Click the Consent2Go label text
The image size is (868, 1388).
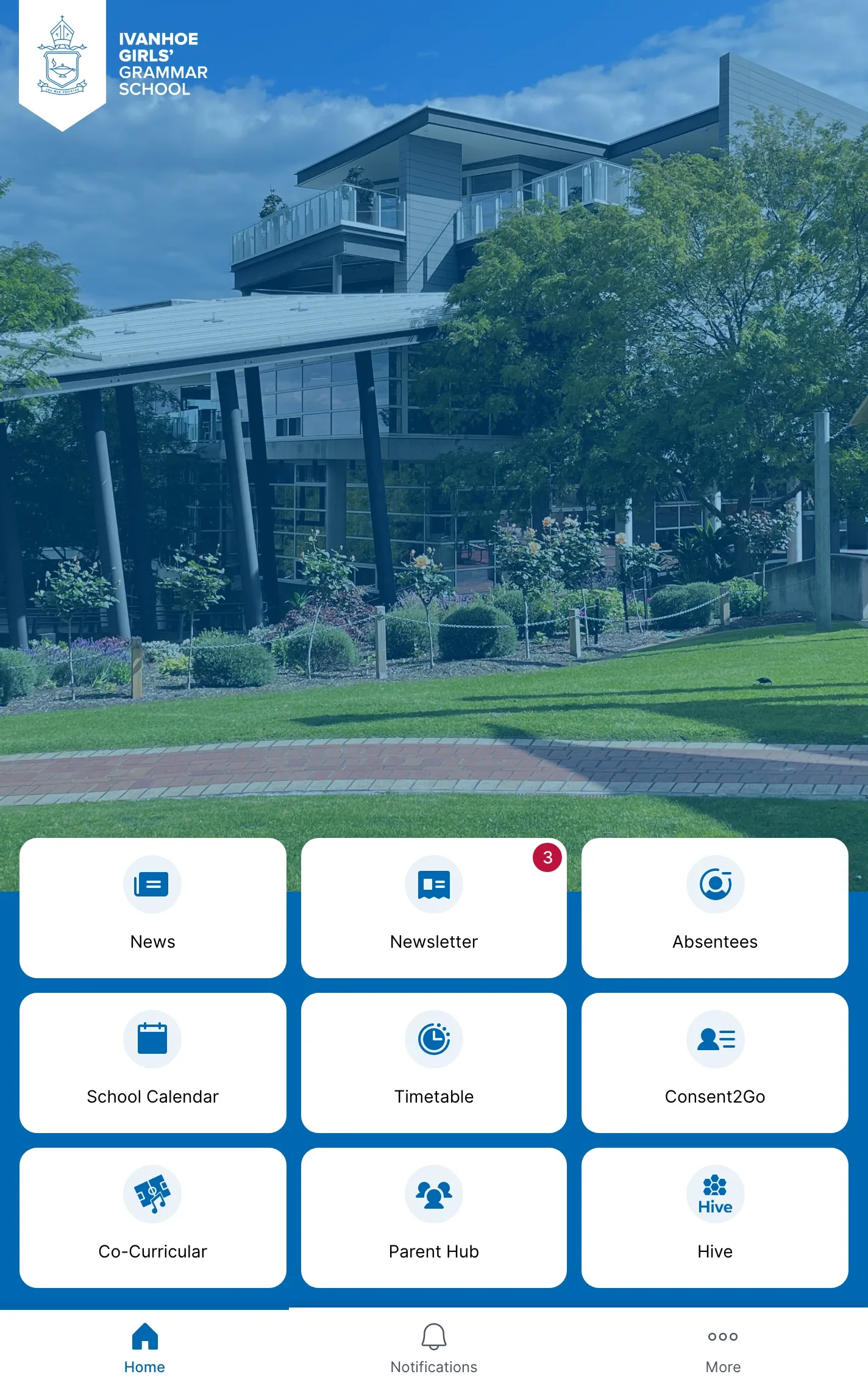click(715, 1096)
